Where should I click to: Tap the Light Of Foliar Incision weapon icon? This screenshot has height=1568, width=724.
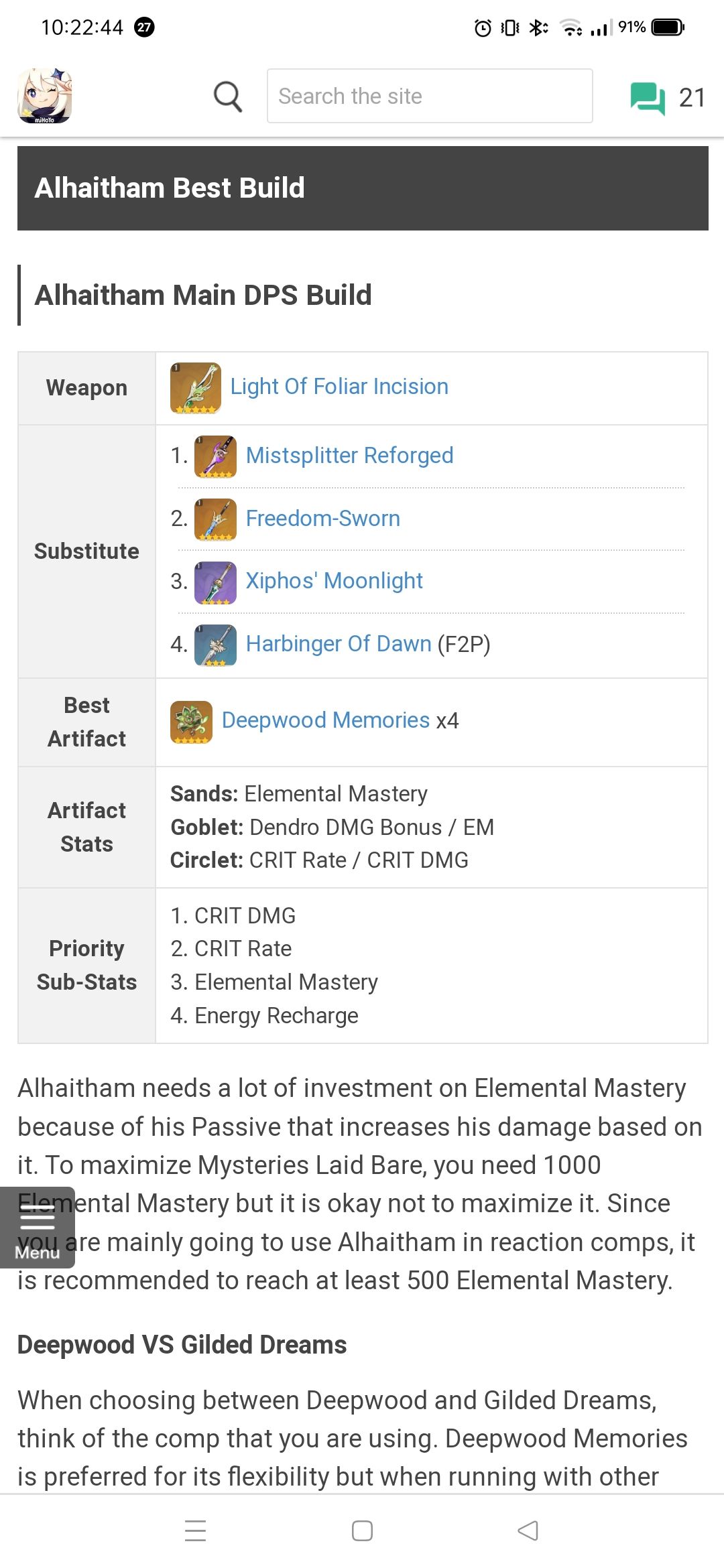coord(195,387)
